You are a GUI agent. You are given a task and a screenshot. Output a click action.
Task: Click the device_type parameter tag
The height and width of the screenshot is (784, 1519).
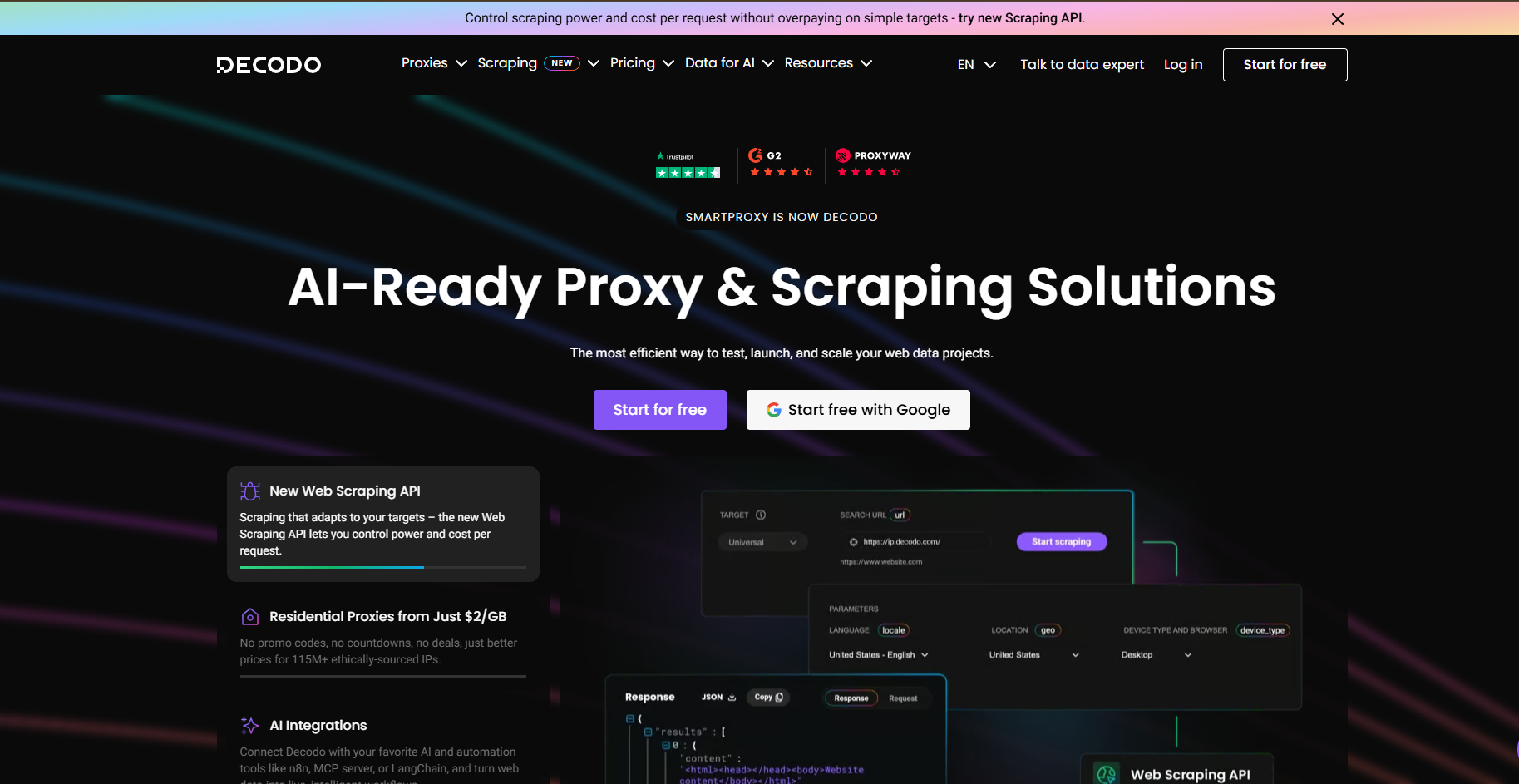[1262, 630]
